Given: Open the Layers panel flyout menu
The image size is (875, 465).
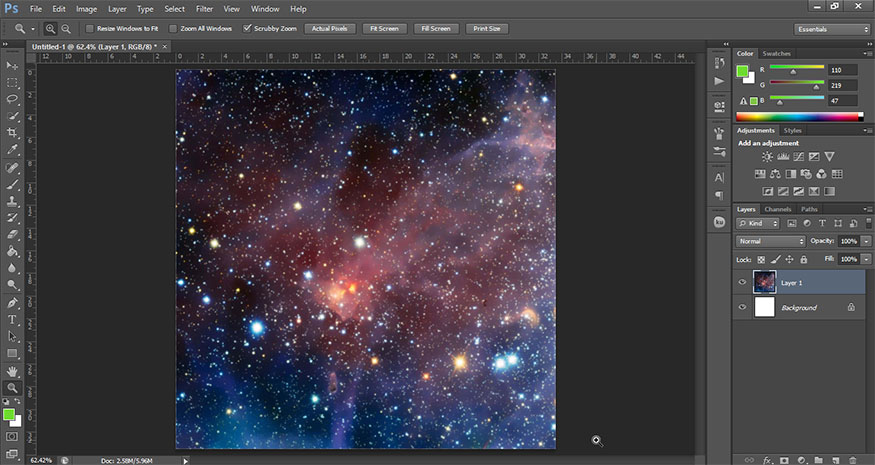Looking at the screenshot, I should pyautogui.click(x=867, y=209).
